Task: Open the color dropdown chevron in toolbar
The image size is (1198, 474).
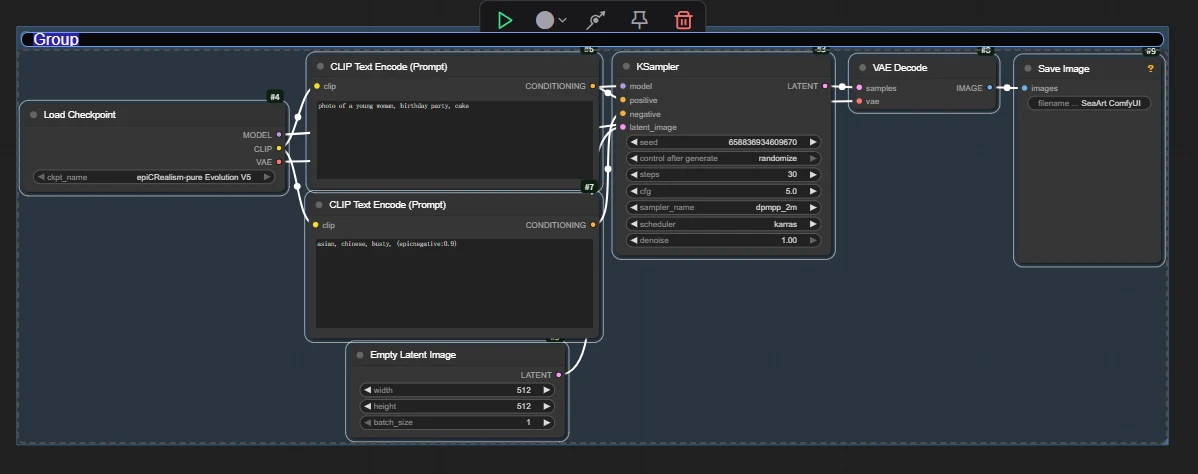Action: coord(563,20)
